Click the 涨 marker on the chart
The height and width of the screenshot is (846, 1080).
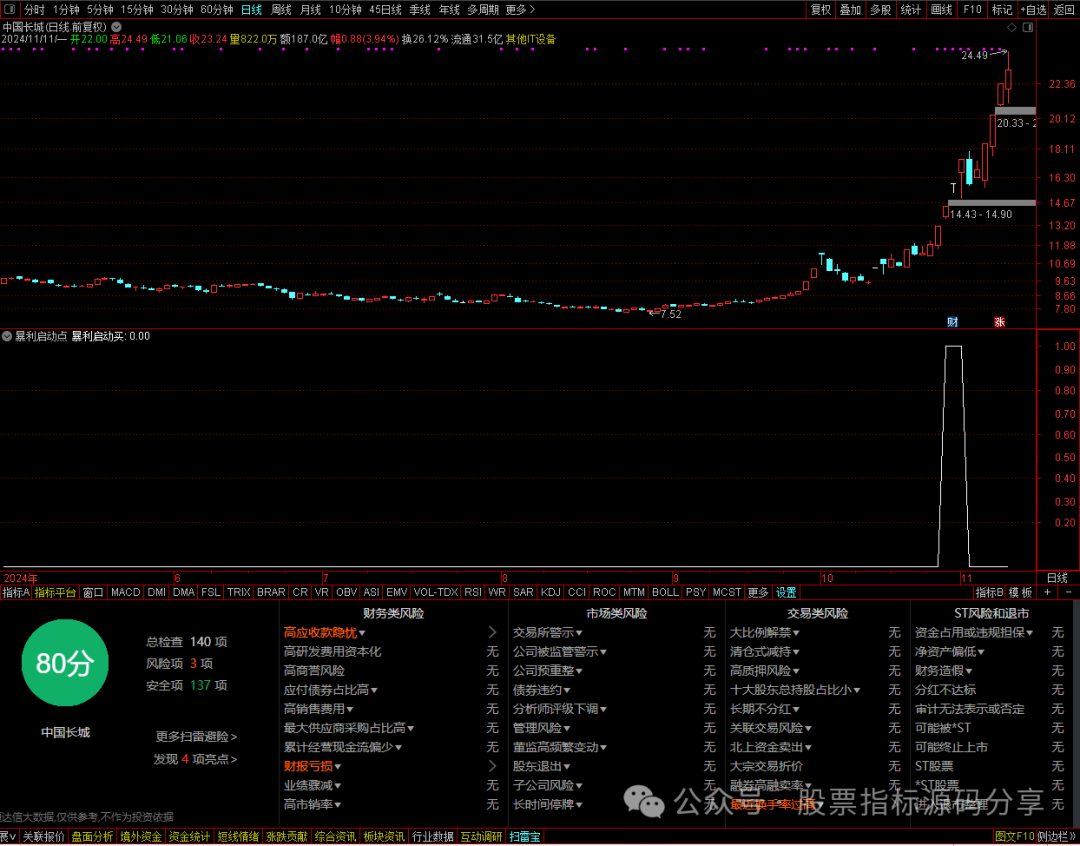tap(999, 322)
